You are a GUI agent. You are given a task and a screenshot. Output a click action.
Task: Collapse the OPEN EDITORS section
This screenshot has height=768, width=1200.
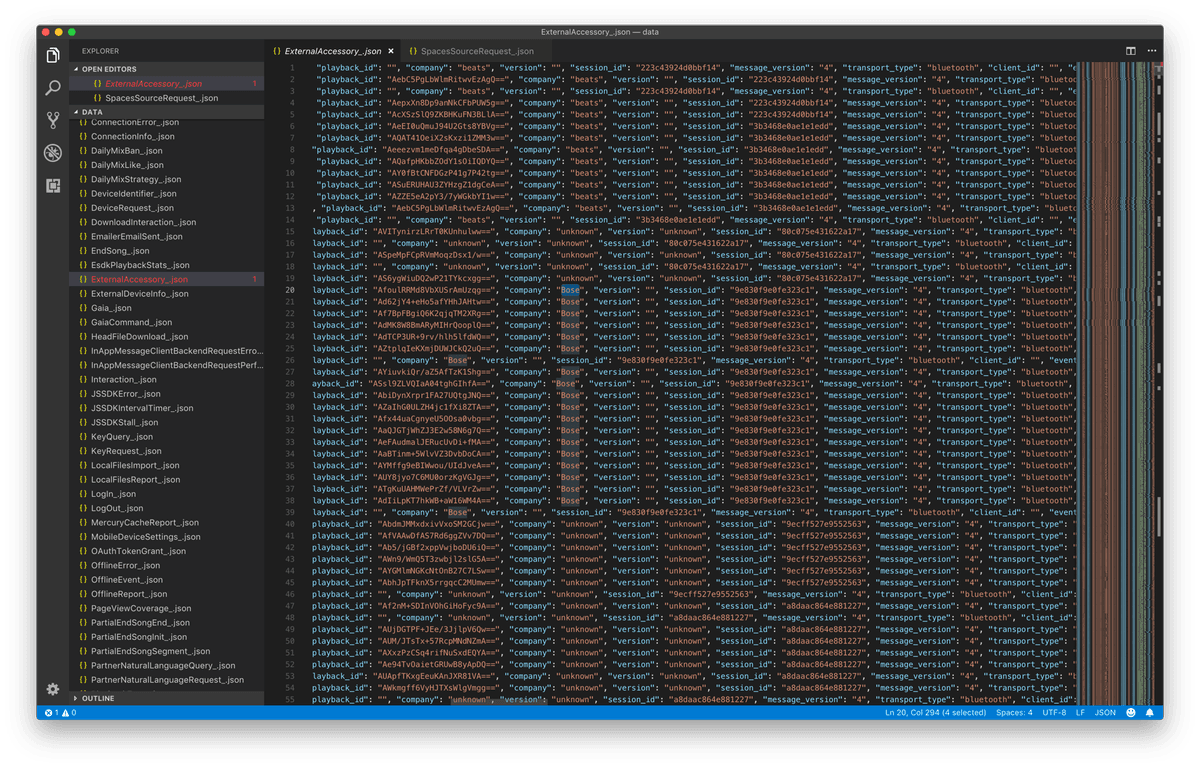click(x=108, y=69)
